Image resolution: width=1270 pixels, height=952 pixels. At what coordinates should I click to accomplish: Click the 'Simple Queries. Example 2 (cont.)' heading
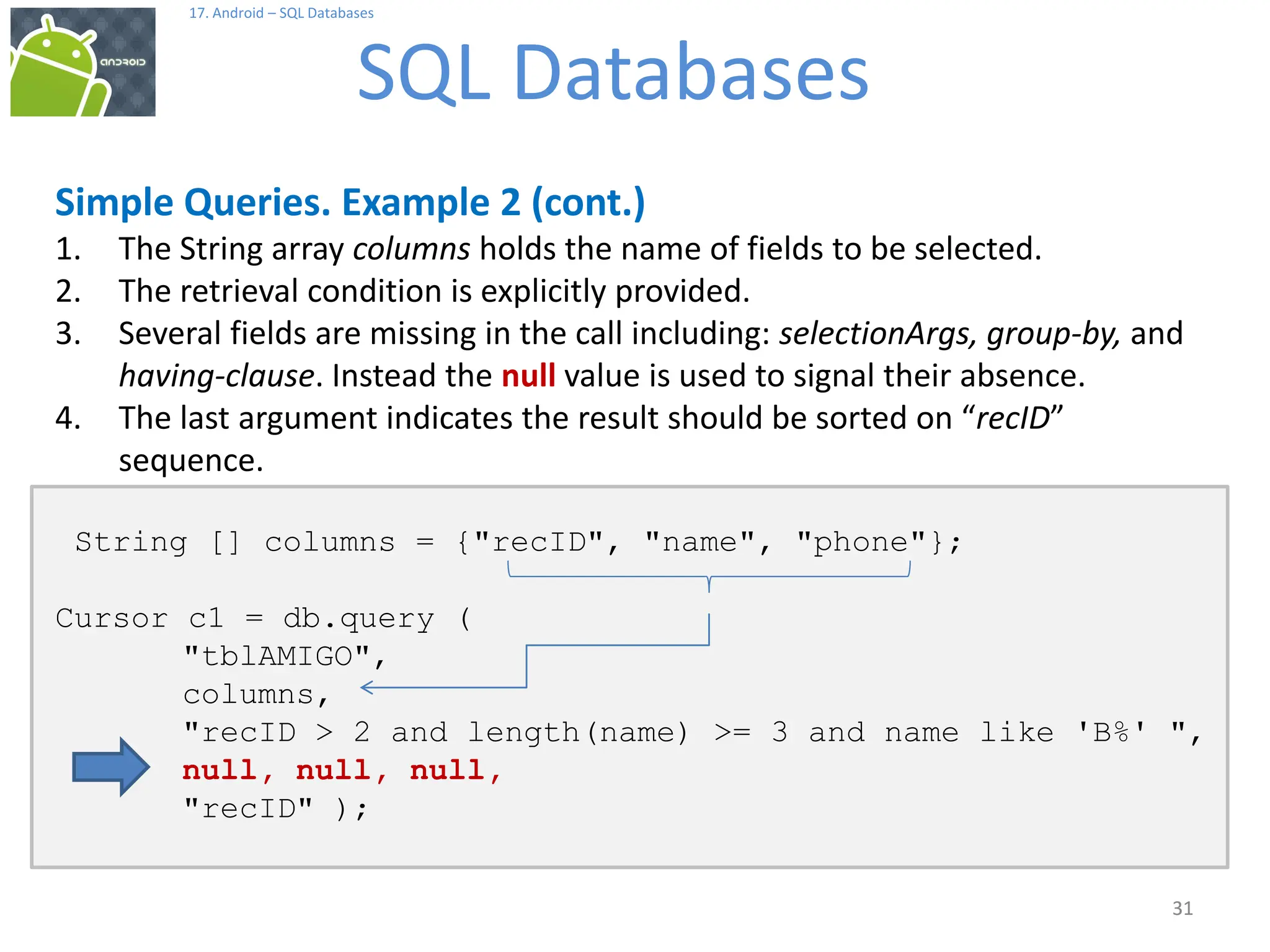point(350,203)
